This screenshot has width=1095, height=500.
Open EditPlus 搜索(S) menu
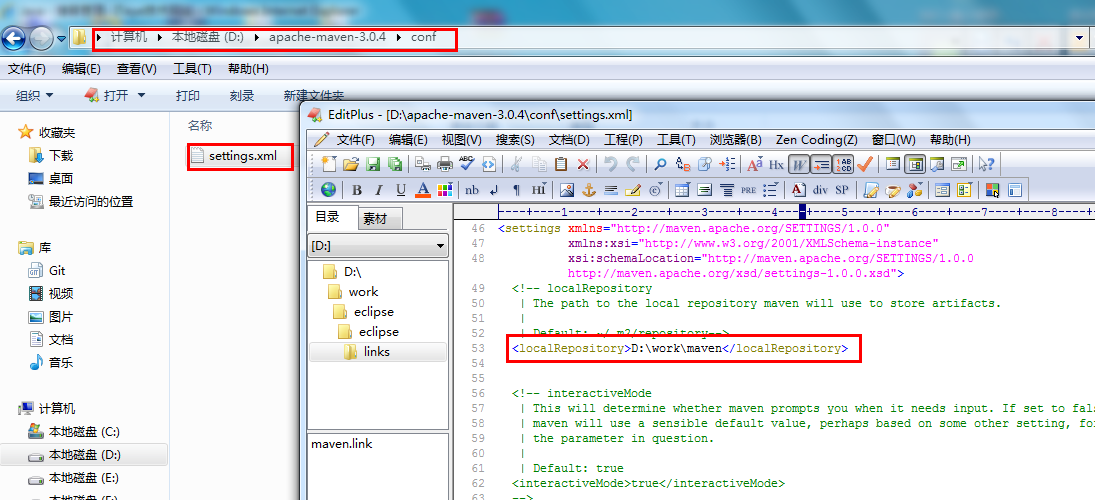515,140
